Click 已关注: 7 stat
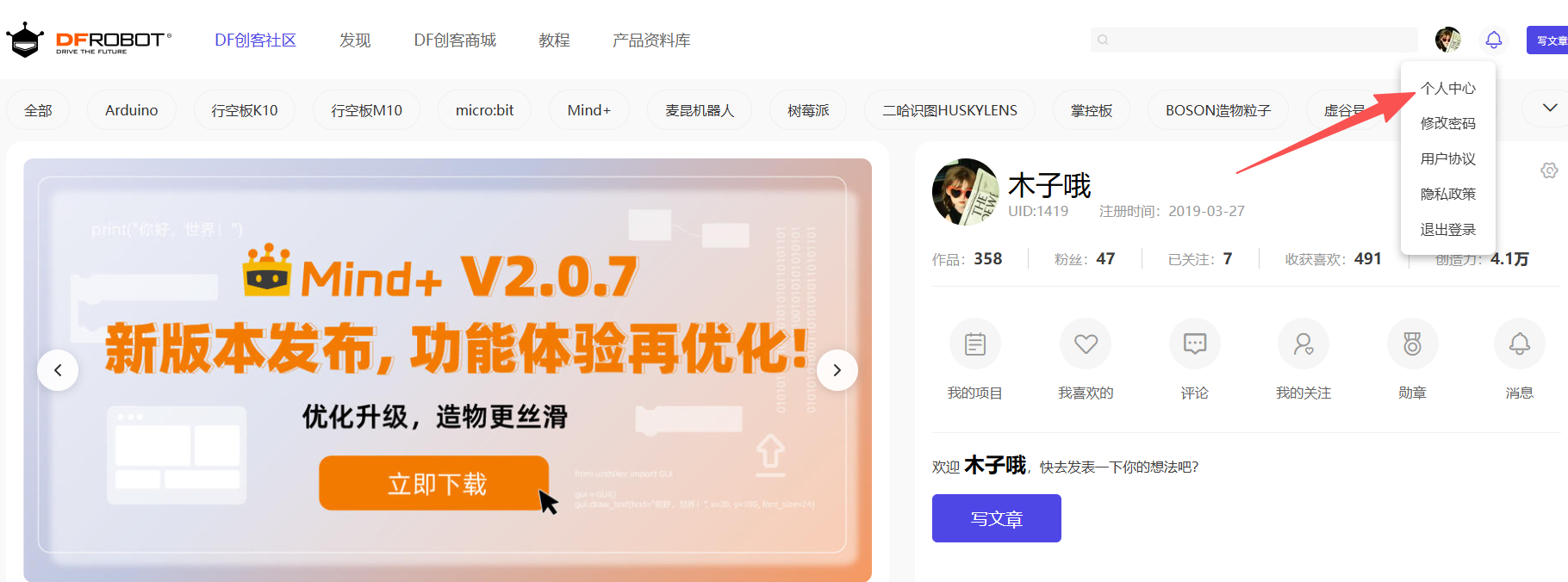Viewport: 1568px width, 582px height. tap(1200, 258)
